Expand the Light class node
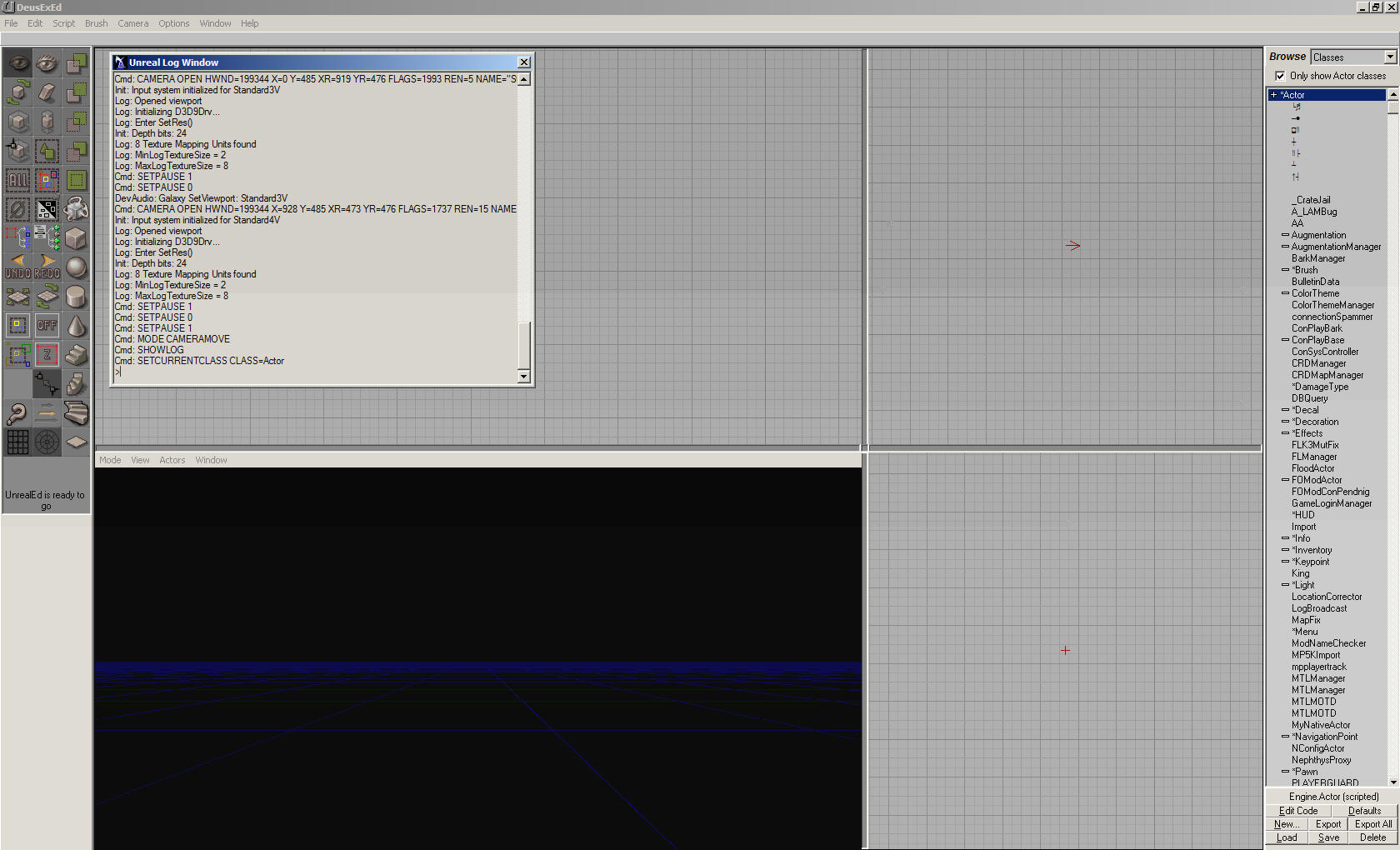This screenshot has width=1400, height=850. tap(1285, 585)
